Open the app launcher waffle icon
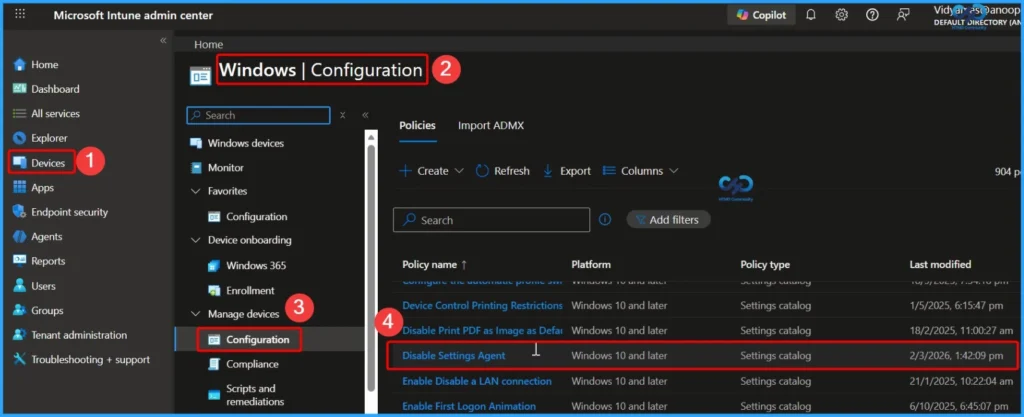 click(x=20, y=14)
